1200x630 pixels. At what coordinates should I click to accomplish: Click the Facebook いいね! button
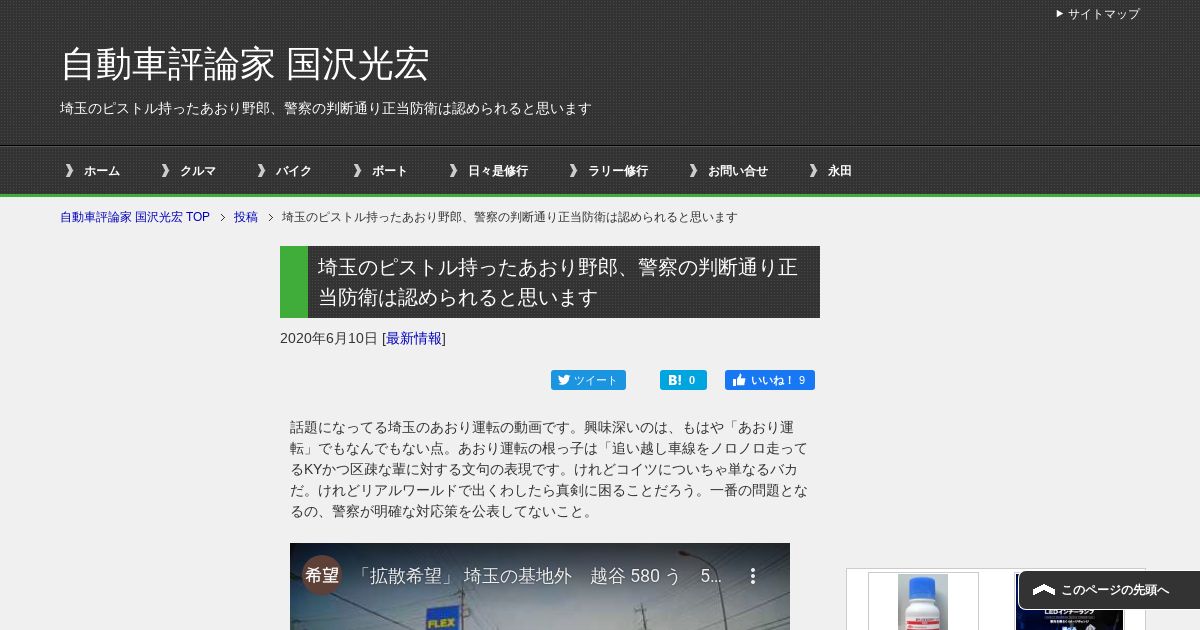(x=770, y=380)
